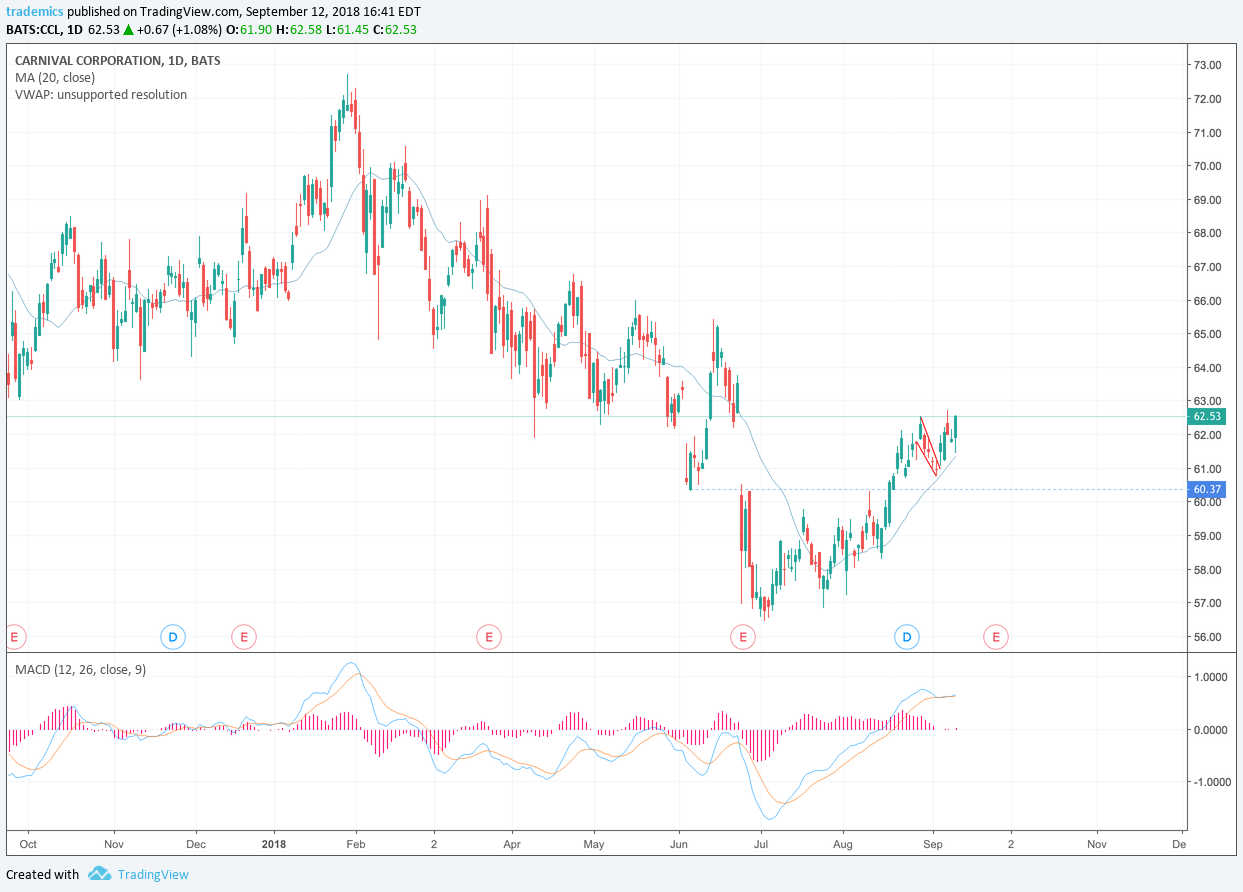Click the May label on time axis

click(x=593, y=844)
